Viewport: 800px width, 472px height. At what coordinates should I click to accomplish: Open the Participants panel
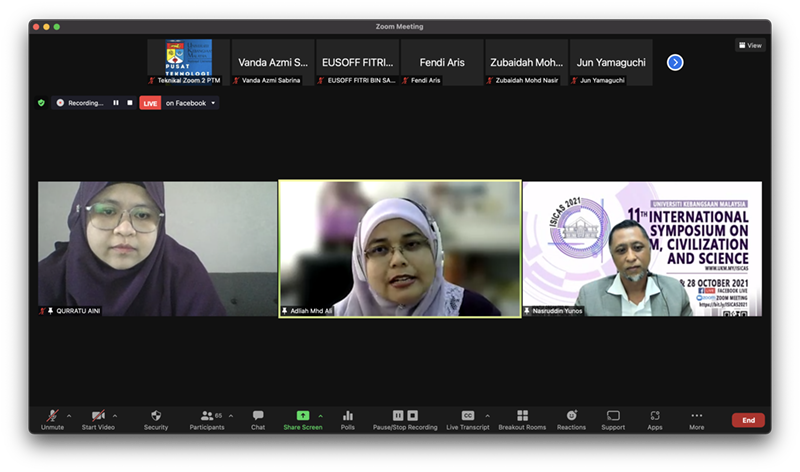207,417
